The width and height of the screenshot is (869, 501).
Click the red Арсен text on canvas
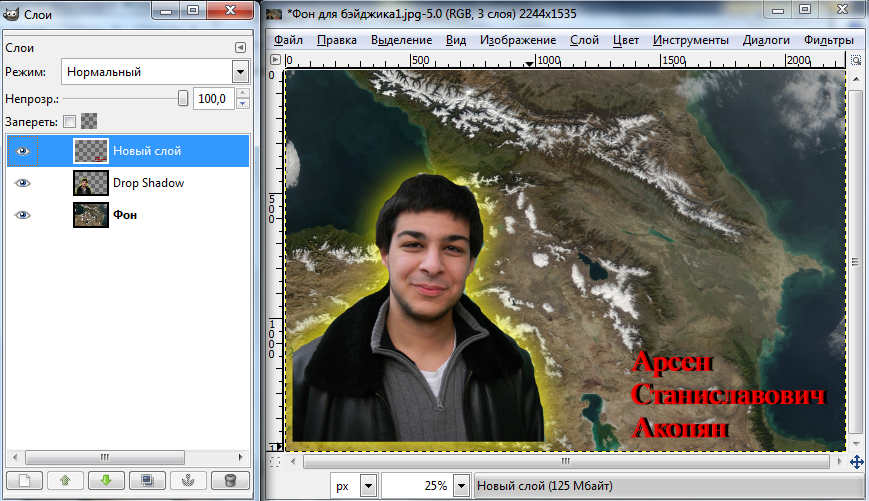tap(672, 362)
